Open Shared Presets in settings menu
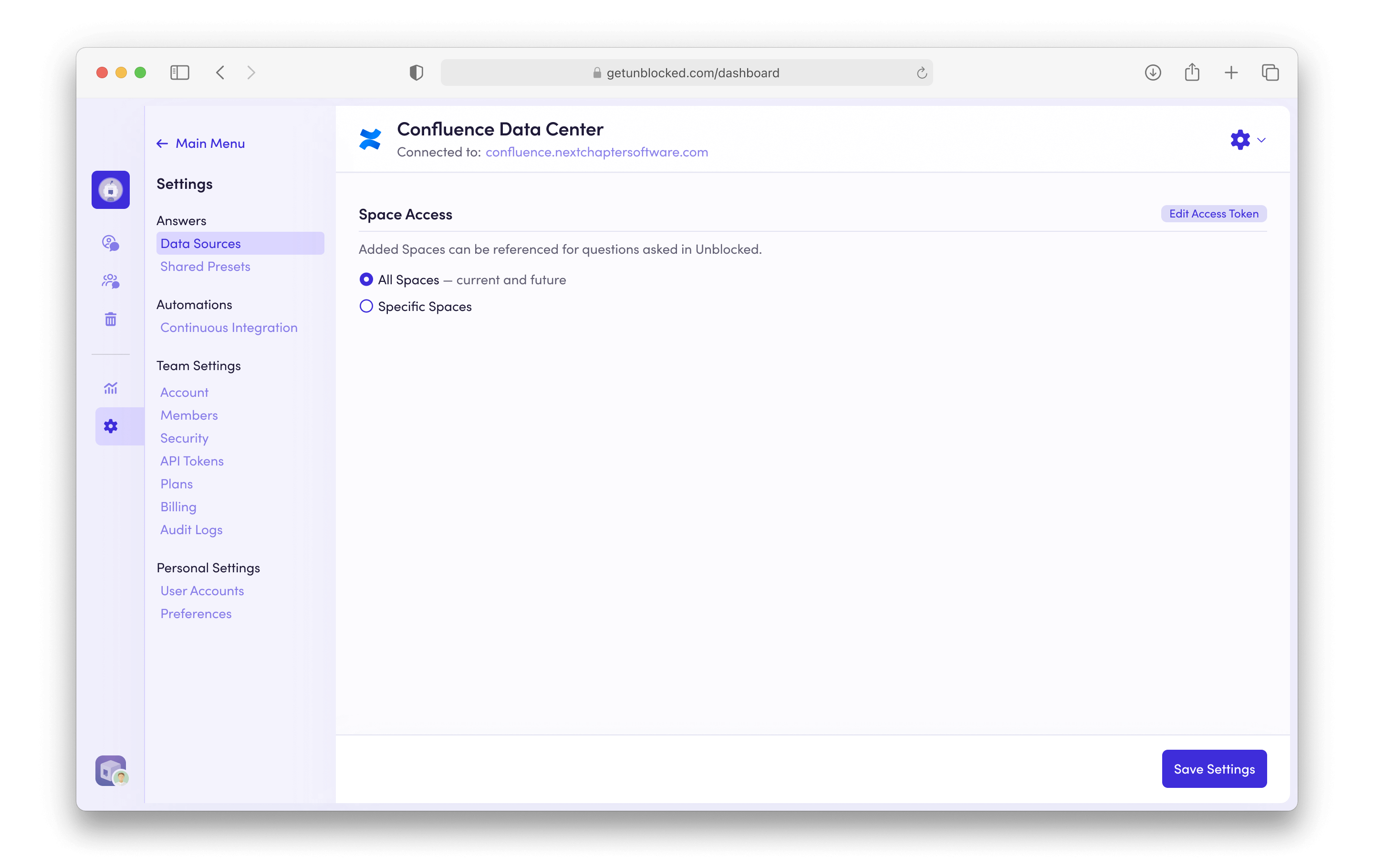The width and height of the screenshot is (1374, 868). [x=206, y=266]
